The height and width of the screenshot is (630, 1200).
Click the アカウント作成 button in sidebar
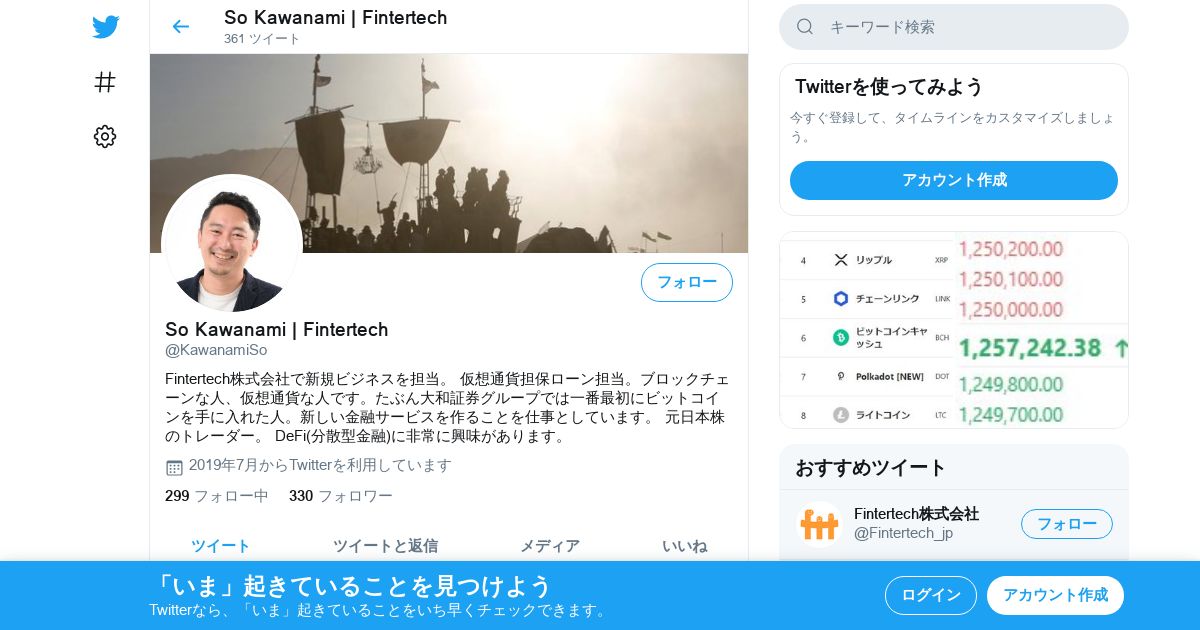point(954,180)
